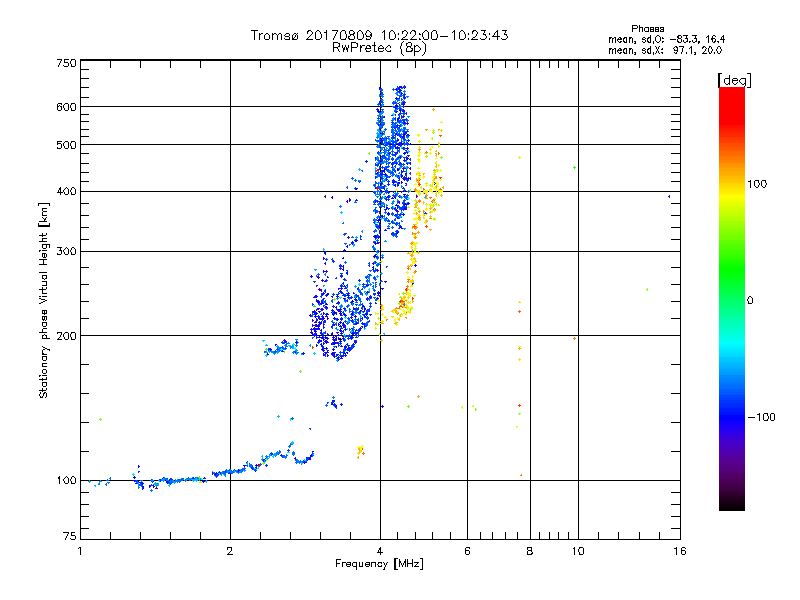Click the y-axis tick label '500'
800x600 pixels.
click(x=66, y=145)
